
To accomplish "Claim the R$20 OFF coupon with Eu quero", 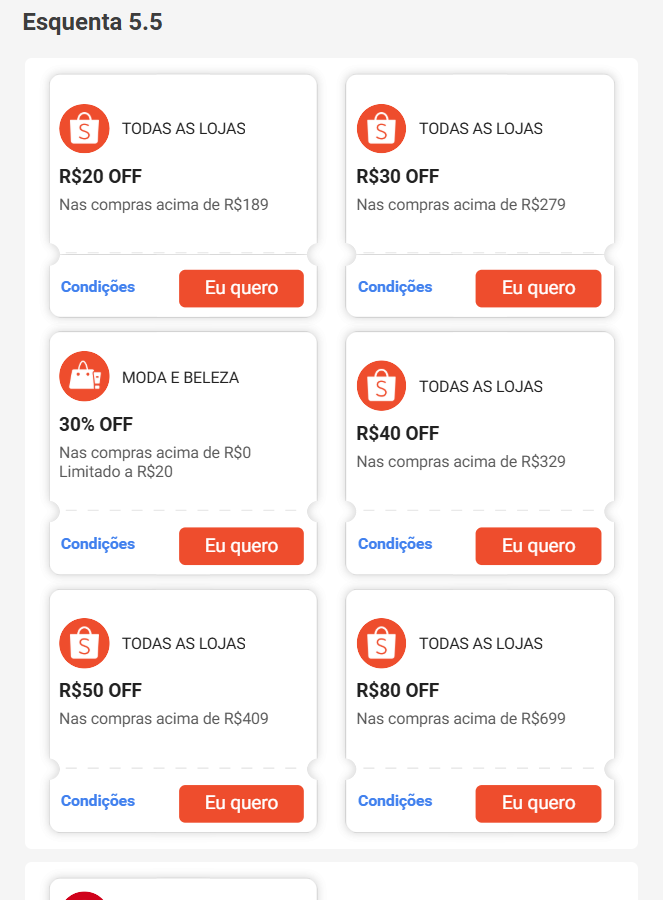I will [241, 288].
